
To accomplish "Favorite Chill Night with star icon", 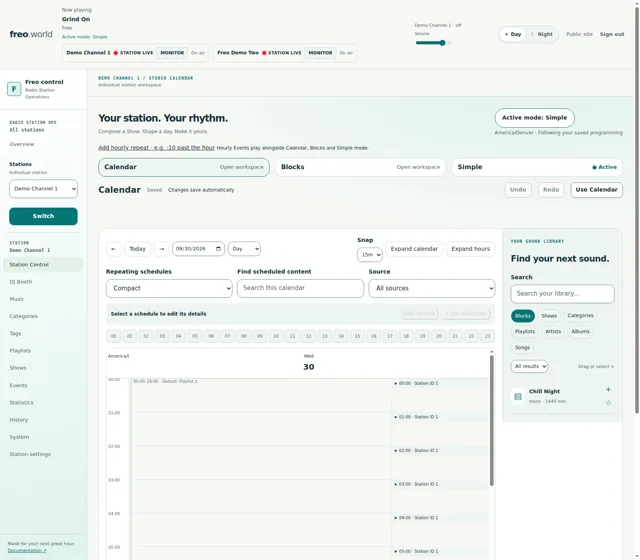I will click(608, 402).
